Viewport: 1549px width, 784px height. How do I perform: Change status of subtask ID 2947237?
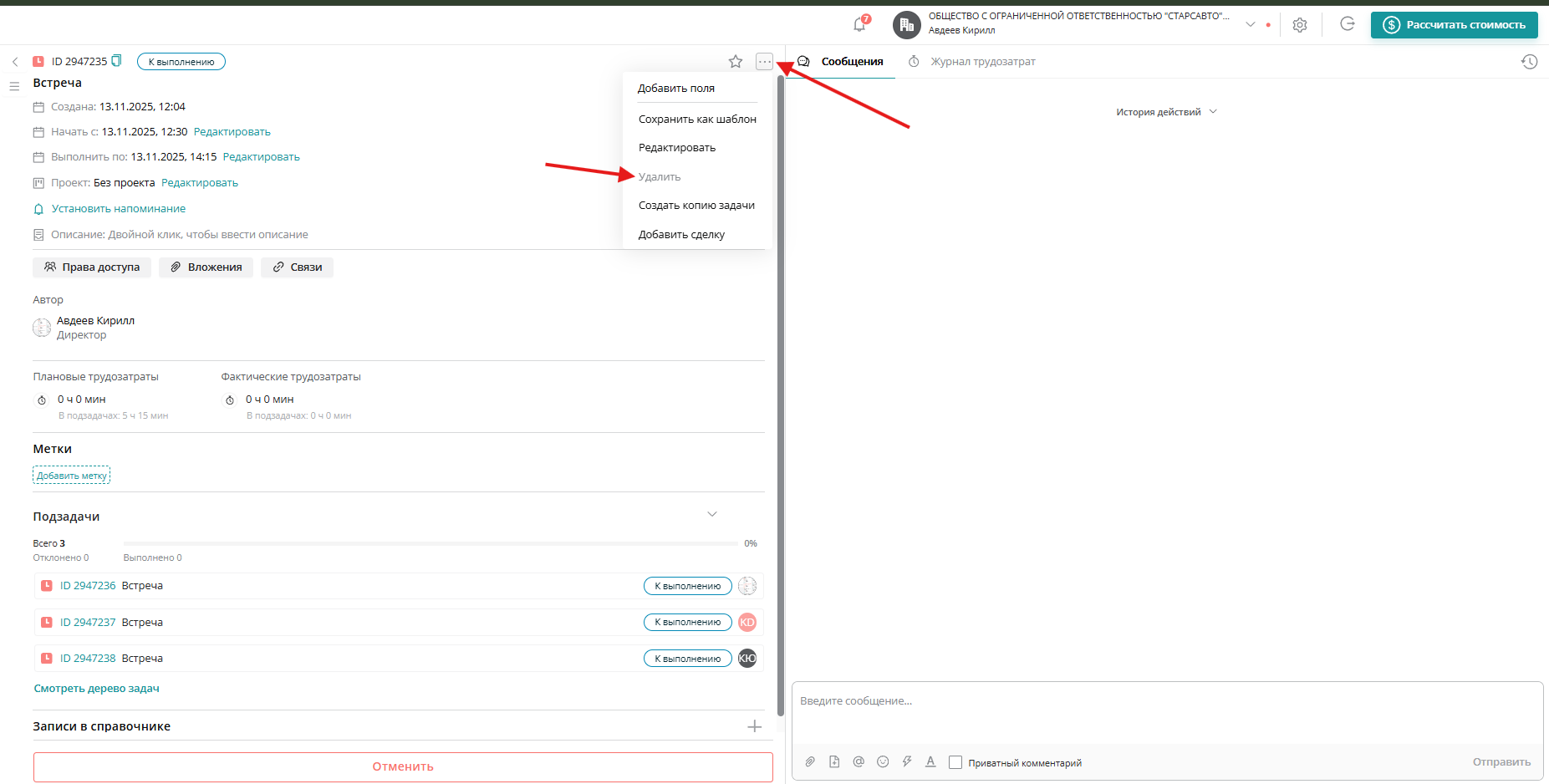(x=688, y=622)
